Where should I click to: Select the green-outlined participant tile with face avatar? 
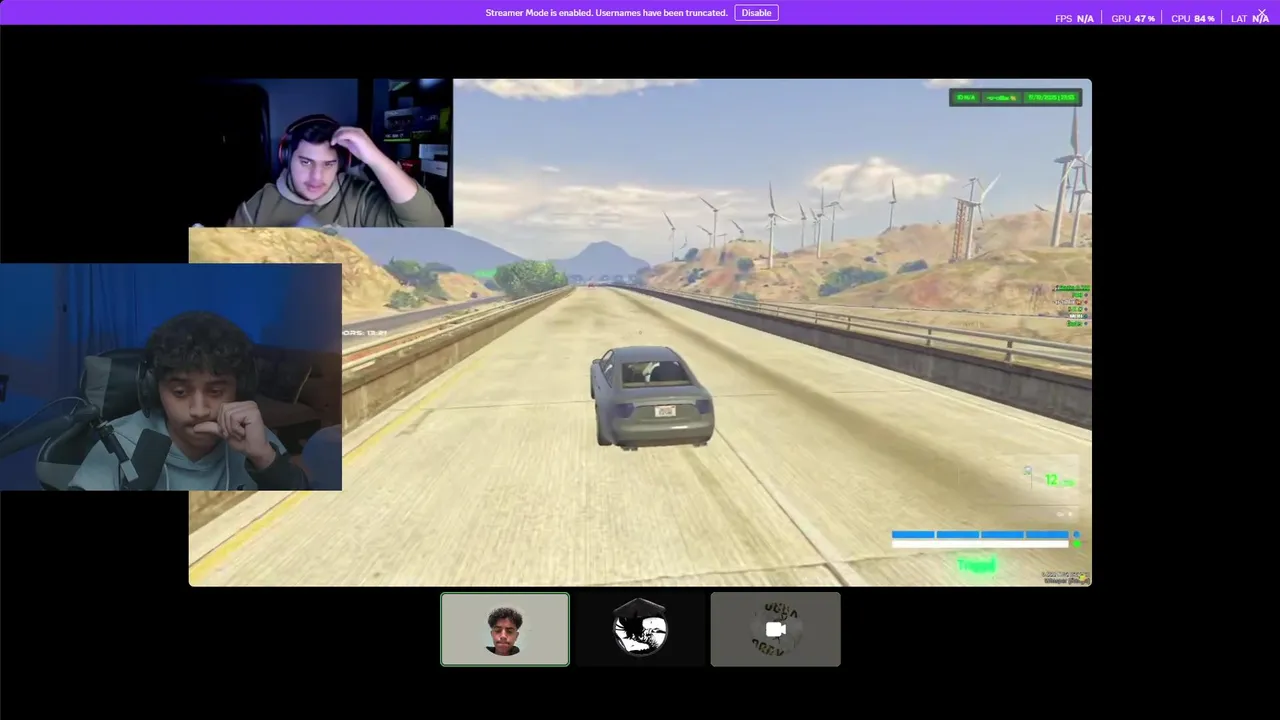tap(505, 629)
